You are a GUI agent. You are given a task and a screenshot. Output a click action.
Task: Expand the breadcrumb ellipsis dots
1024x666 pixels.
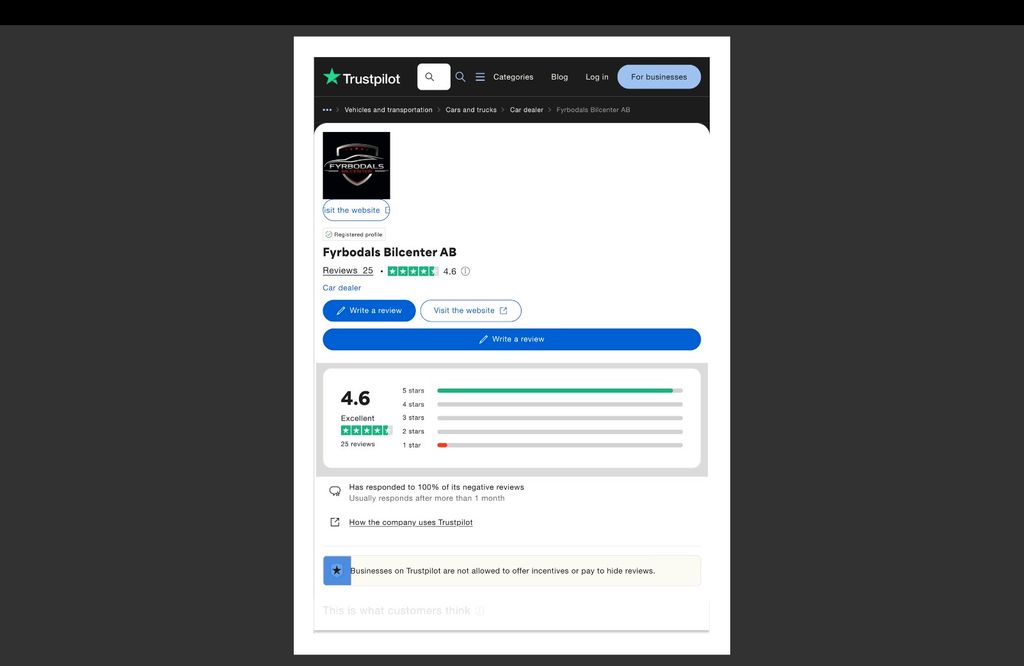pos(327,110)
